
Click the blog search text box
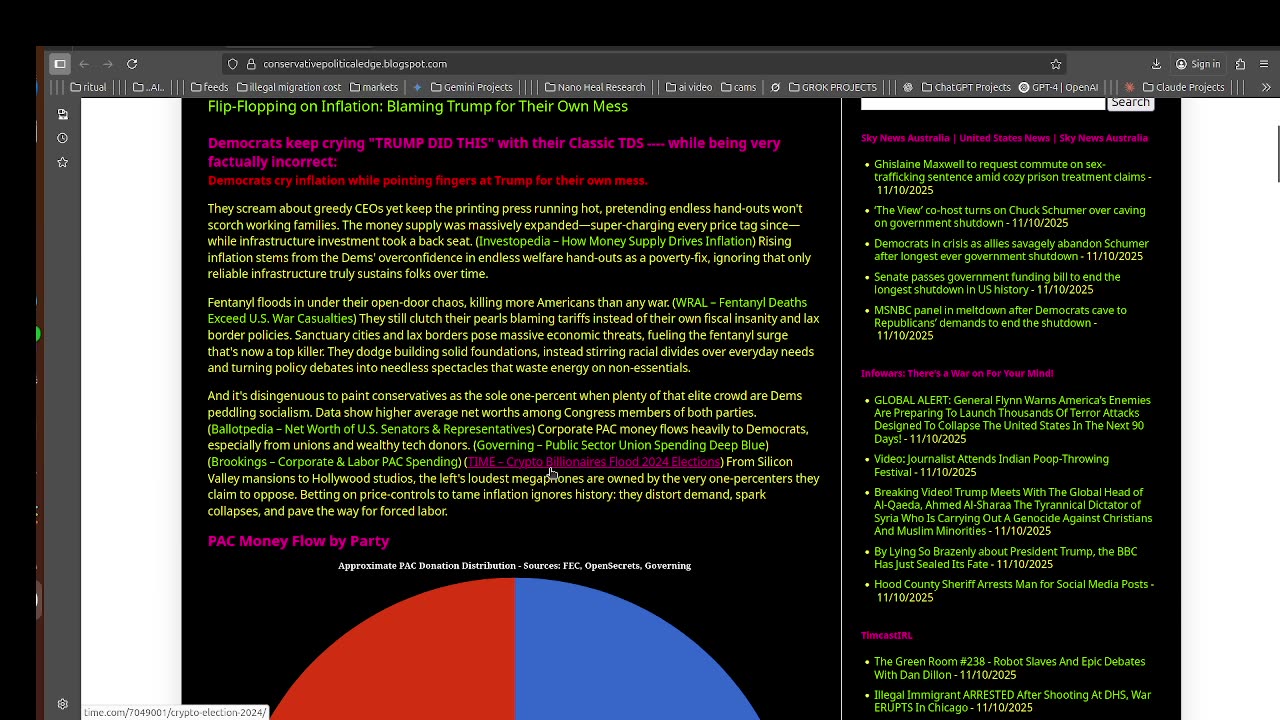pyautogui.click(x=983, y=103)
